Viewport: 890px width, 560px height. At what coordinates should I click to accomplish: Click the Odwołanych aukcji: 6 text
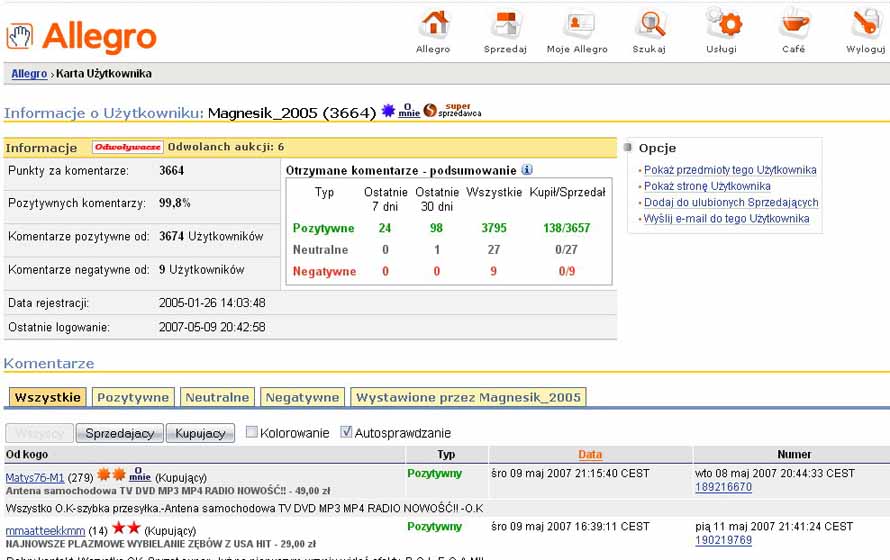click(226, 147)
